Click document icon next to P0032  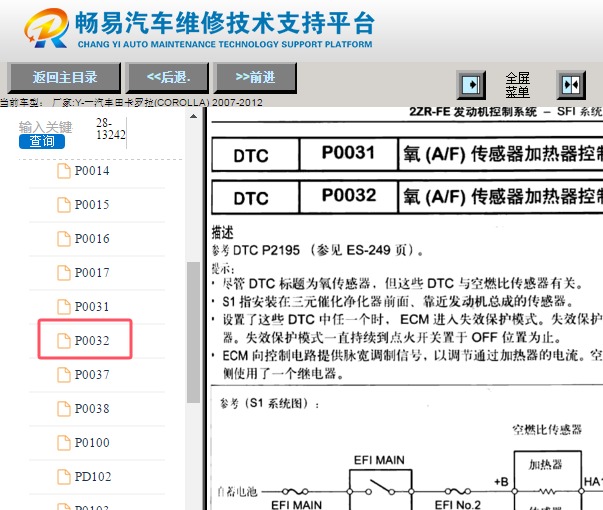pos(64,340)
